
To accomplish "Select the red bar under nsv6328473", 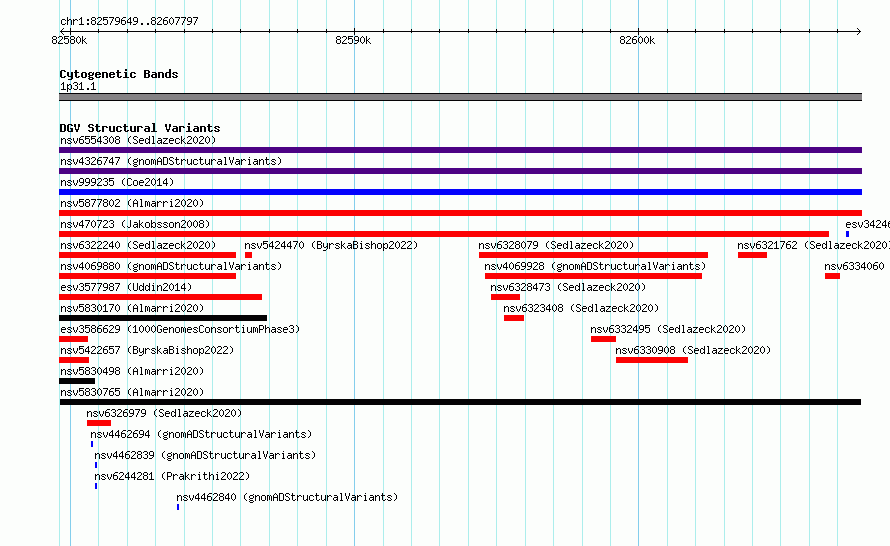I will 505,297.
